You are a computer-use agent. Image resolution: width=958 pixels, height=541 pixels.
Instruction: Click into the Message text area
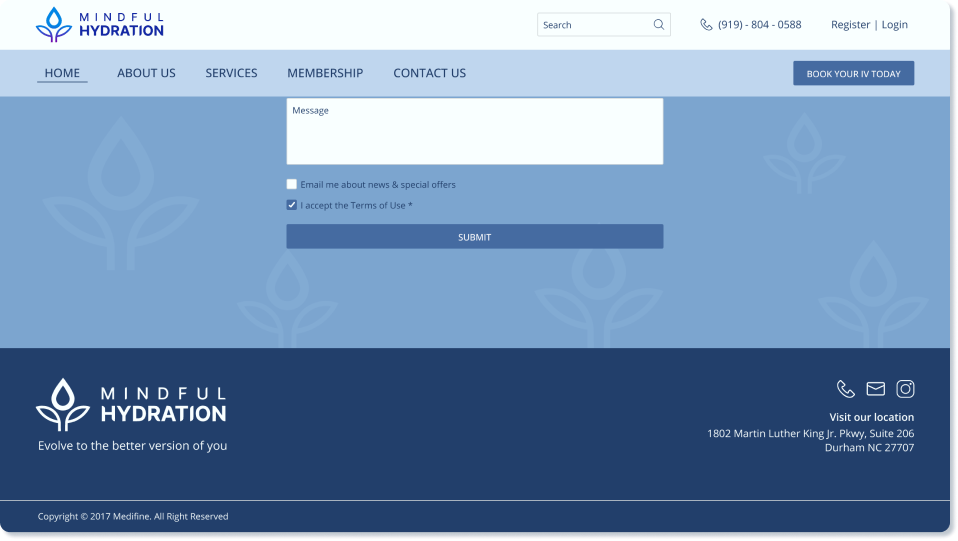[x=475, y=131]
